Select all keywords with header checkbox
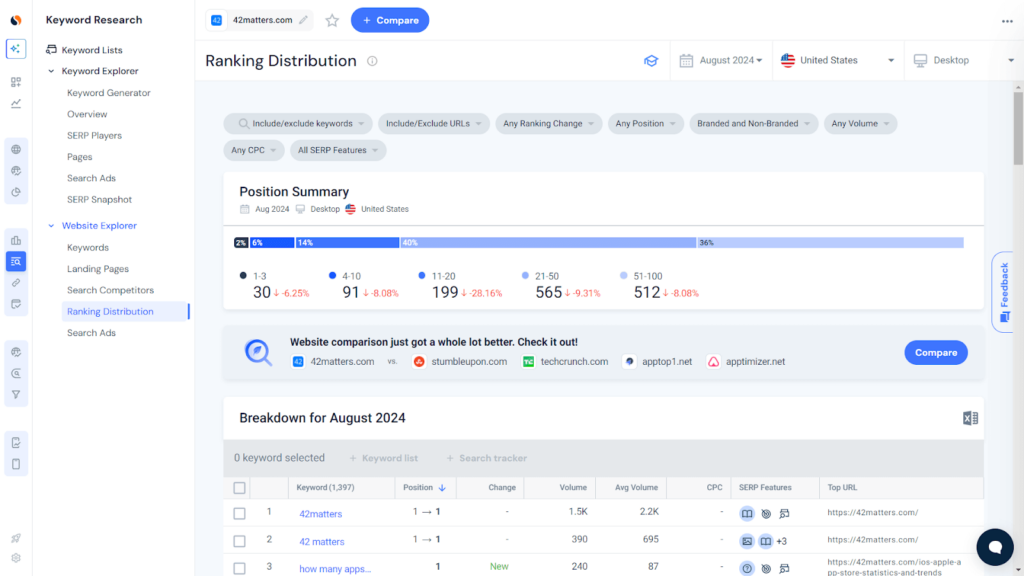Screen dimensions: 1024x576 239,488
